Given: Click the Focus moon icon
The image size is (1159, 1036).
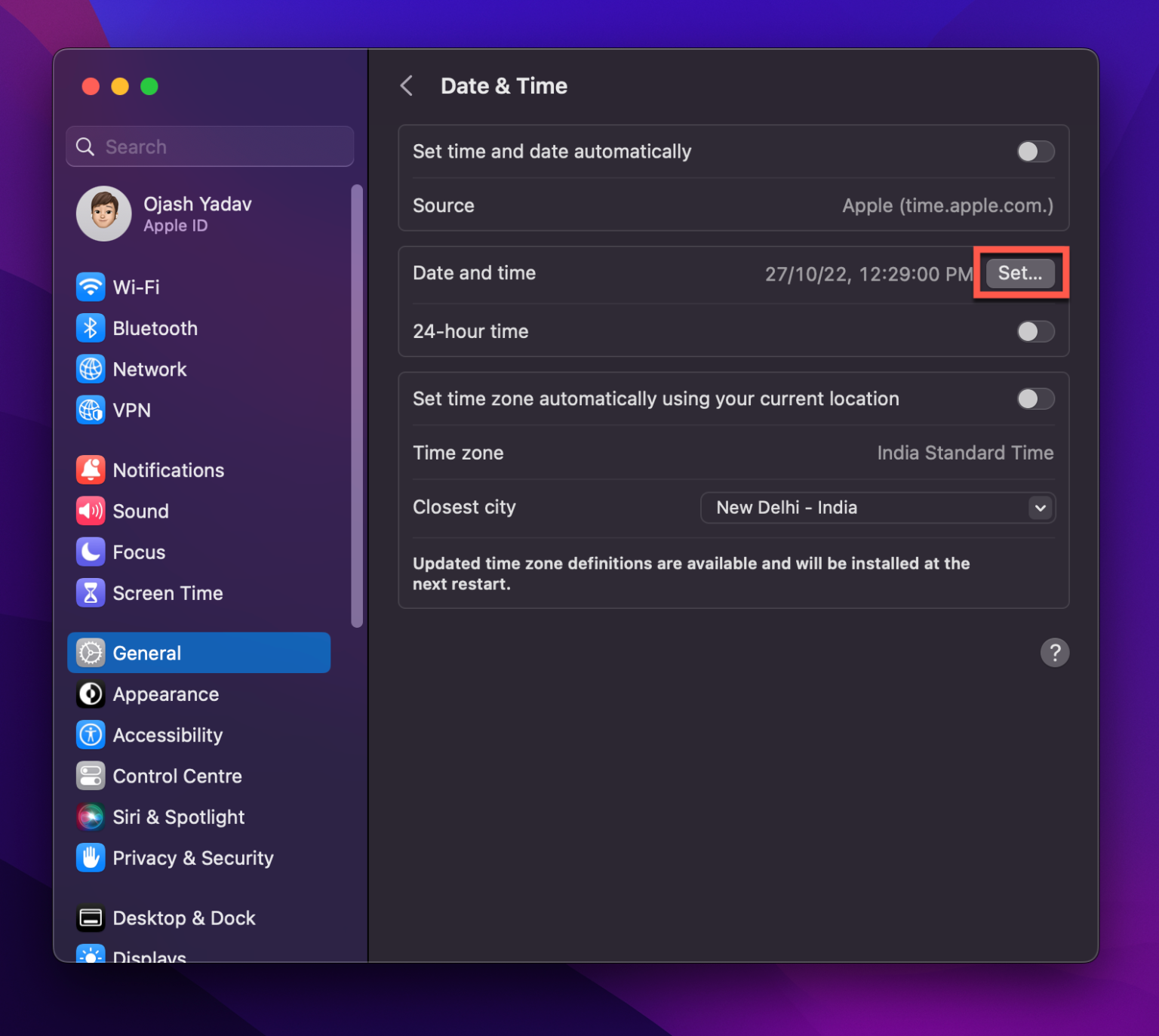Looking at the screenshot, I should [91, 552].
